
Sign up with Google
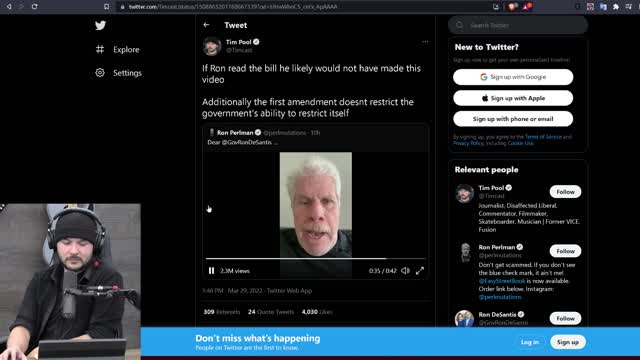point(513,77)
